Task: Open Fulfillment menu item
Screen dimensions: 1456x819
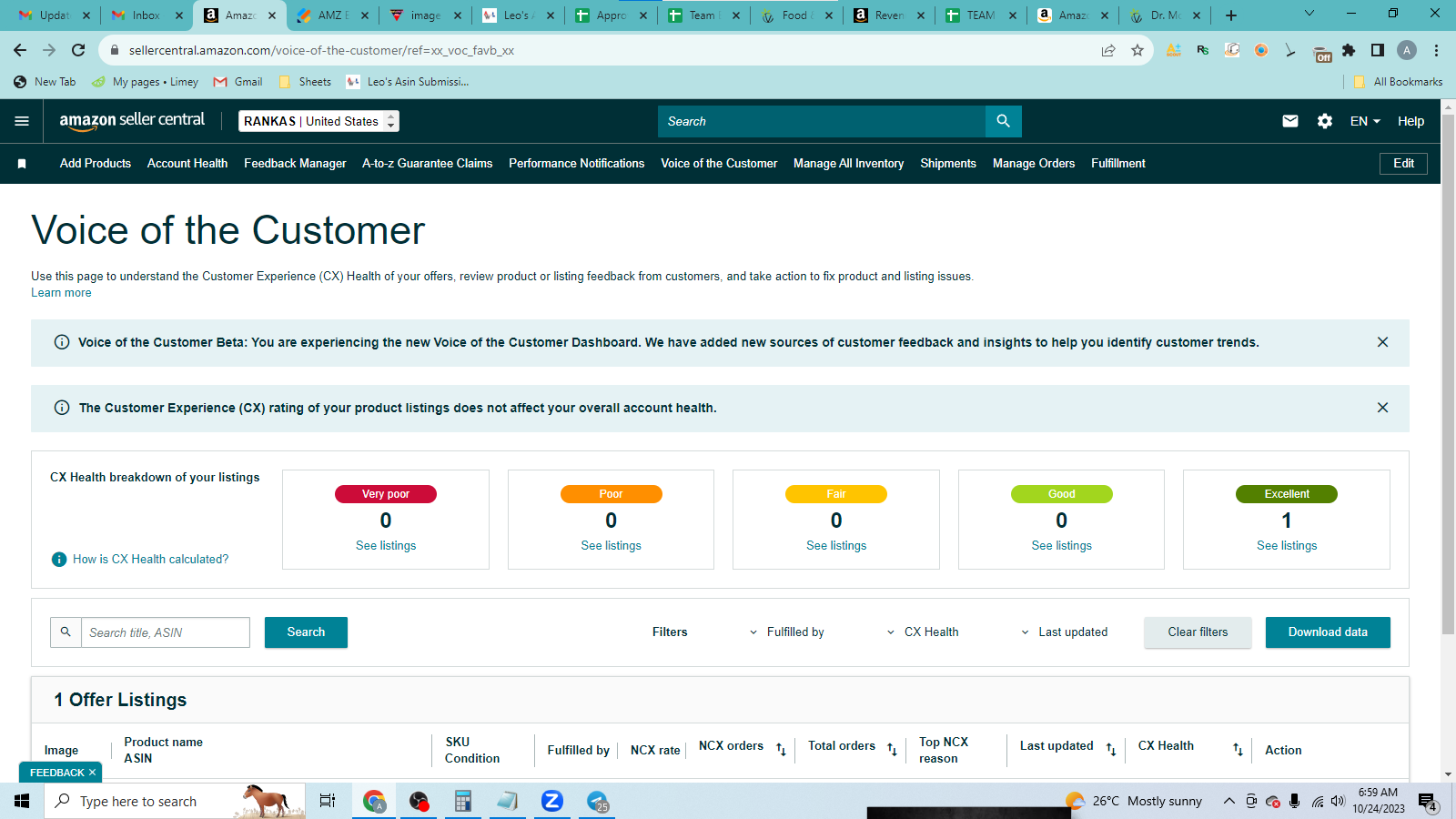Action: [x=1118, y=164]
